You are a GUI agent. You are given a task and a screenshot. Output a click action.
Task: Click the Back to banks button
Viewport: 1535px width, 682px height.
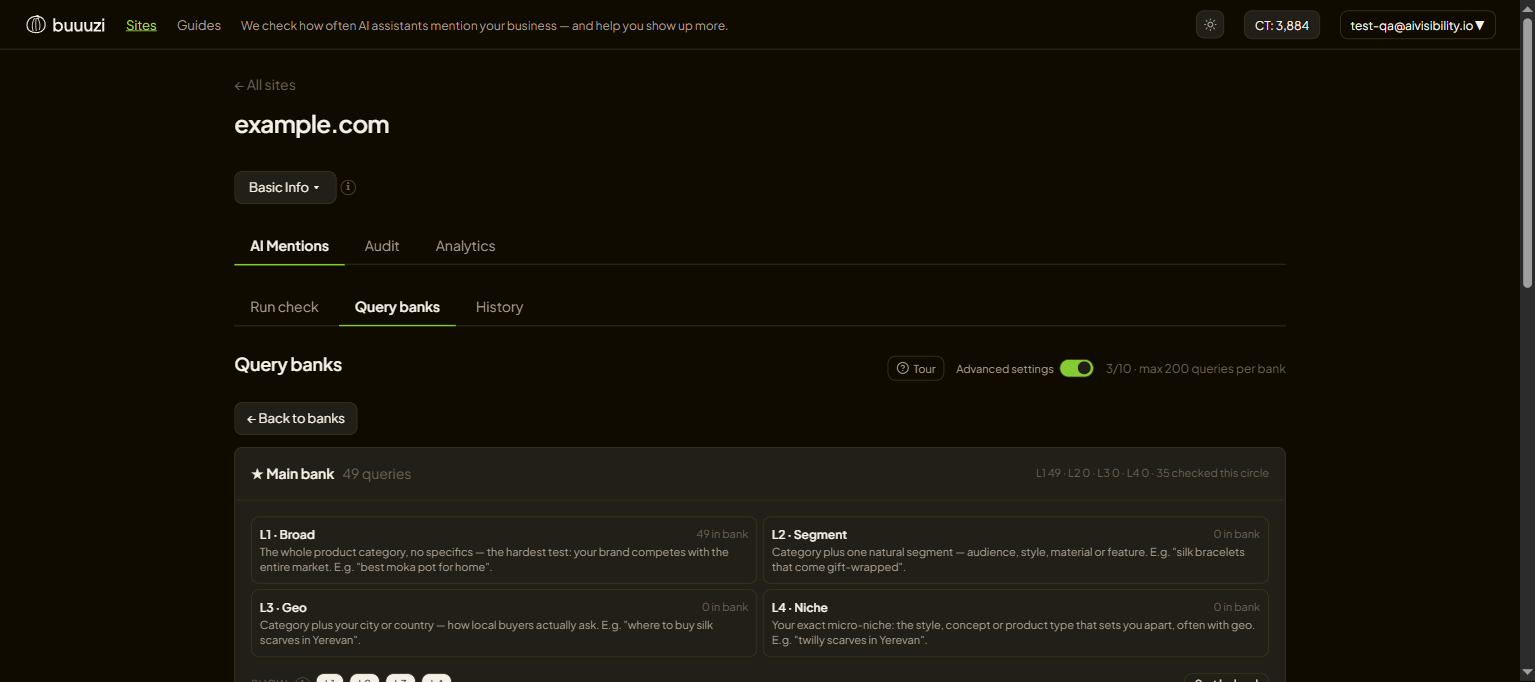295,419
